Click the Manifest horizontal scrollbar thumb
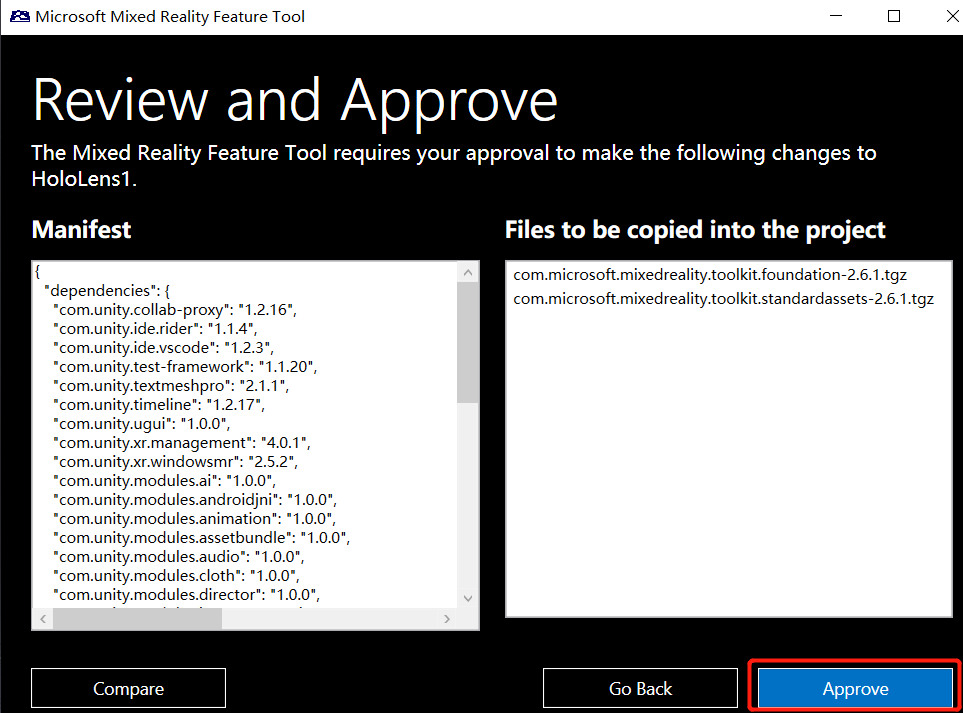 tap(137, 619)
